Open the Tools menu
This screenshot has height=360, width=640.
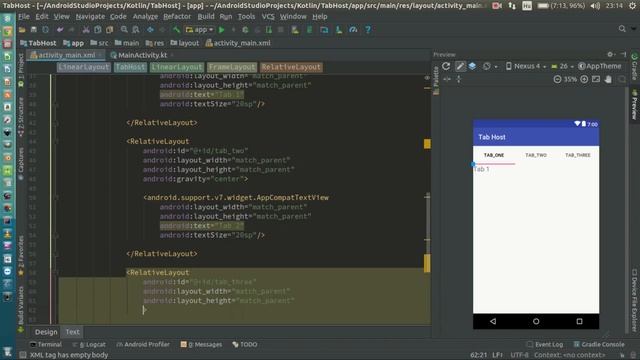246,16
